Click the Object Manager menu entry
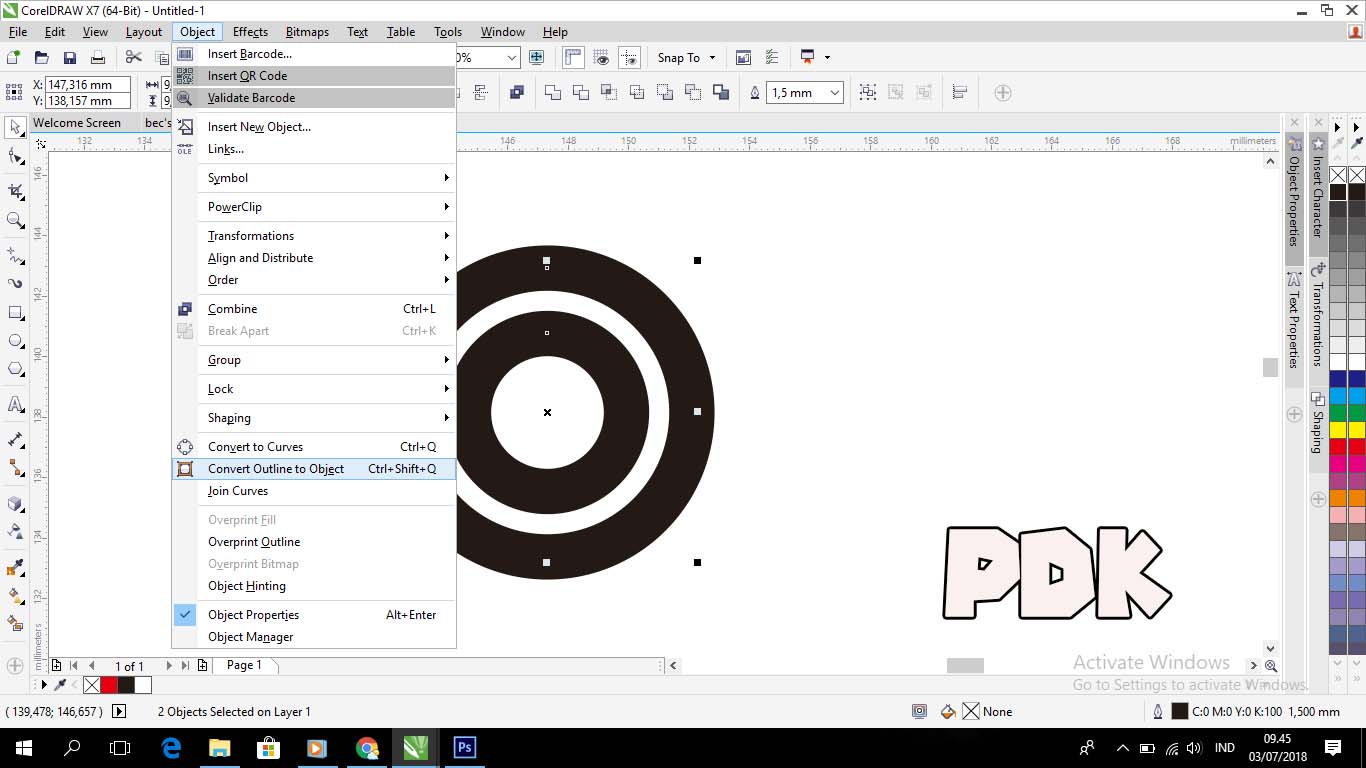Image resolution: width=1366 pixels, height=768 pixels. 314,637
